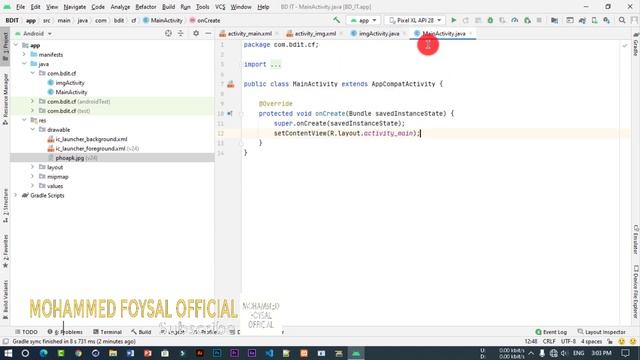640x360 pixels.
Task: Open the Build Variants side tab
Action: click(5, 300)
